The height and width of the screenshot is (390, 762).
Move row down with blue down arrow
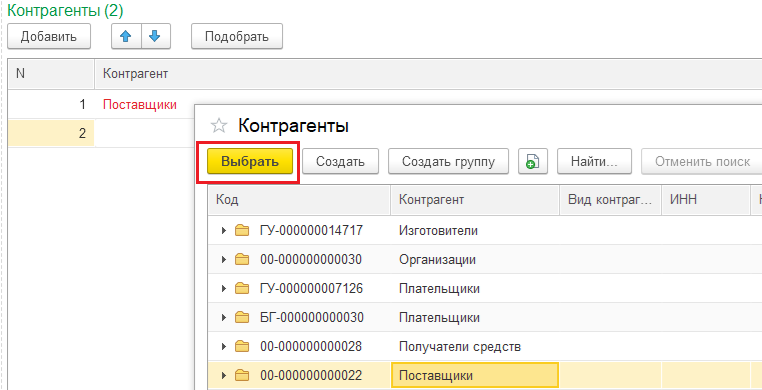pos(155,36)
